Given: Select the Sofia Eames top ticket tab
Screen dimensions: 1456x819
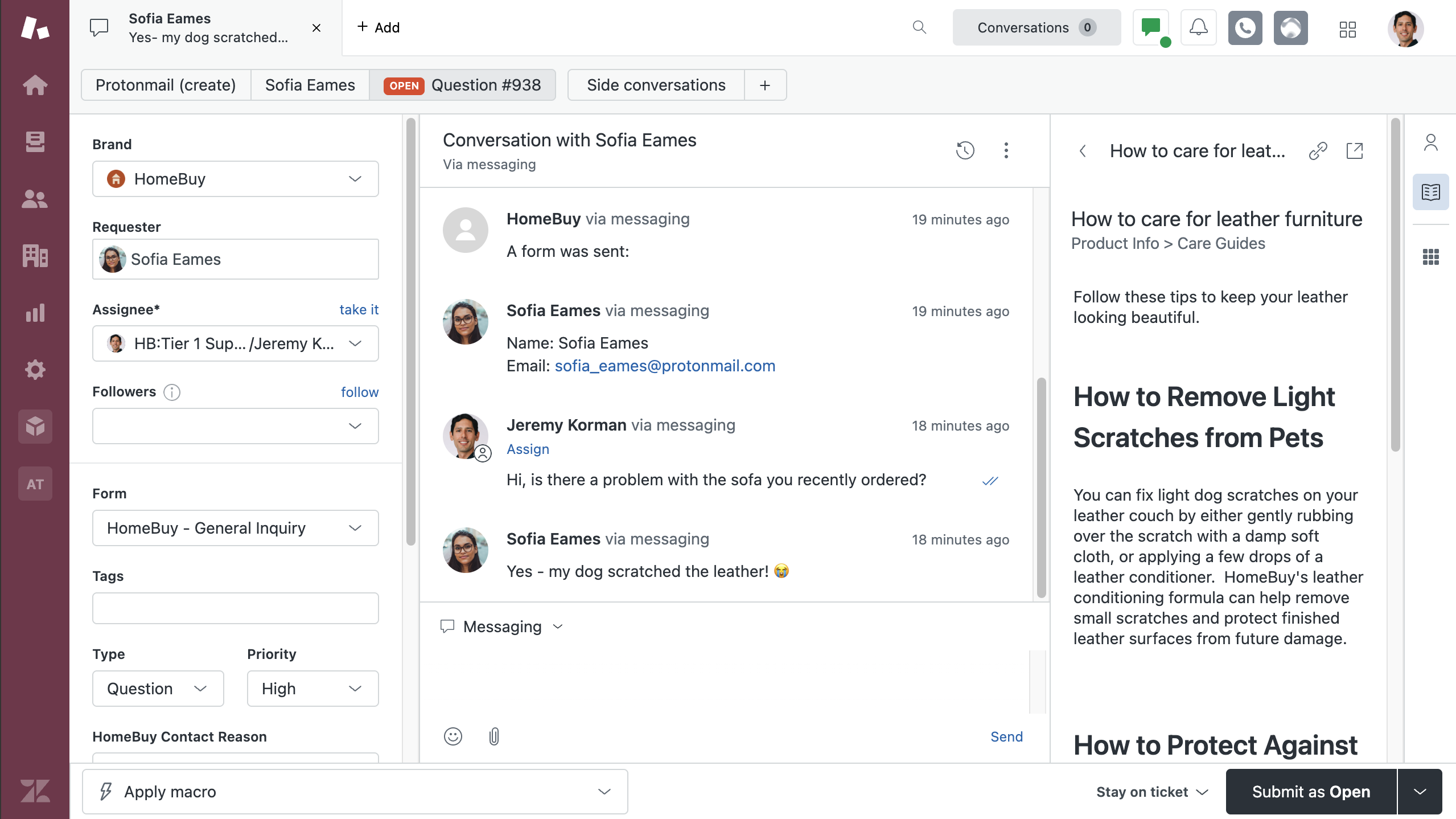Looking at the screenshot, I should click(x=205, y=28).
